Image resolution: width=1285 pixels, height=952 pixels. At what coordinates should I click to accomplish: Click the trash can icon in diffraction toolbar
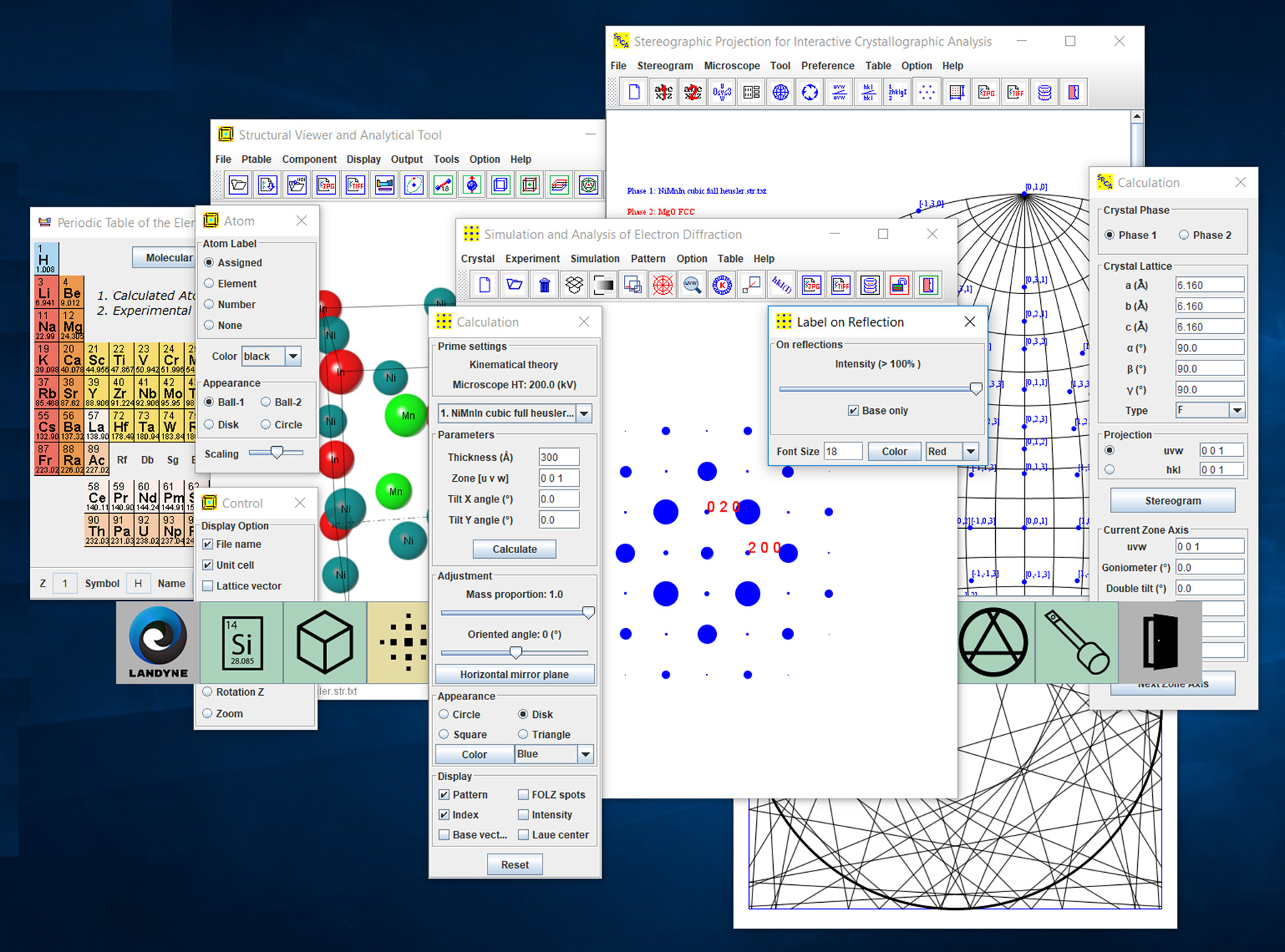coord(544,285)
